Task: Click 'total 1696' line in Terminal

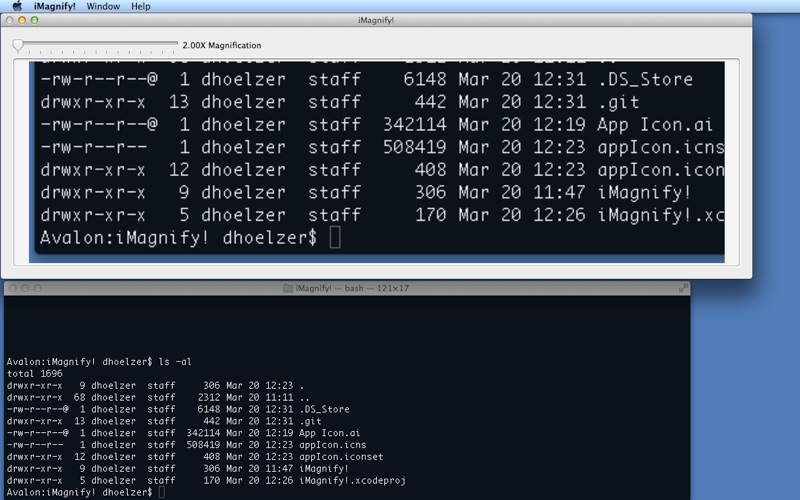Action: pos(35,373)
